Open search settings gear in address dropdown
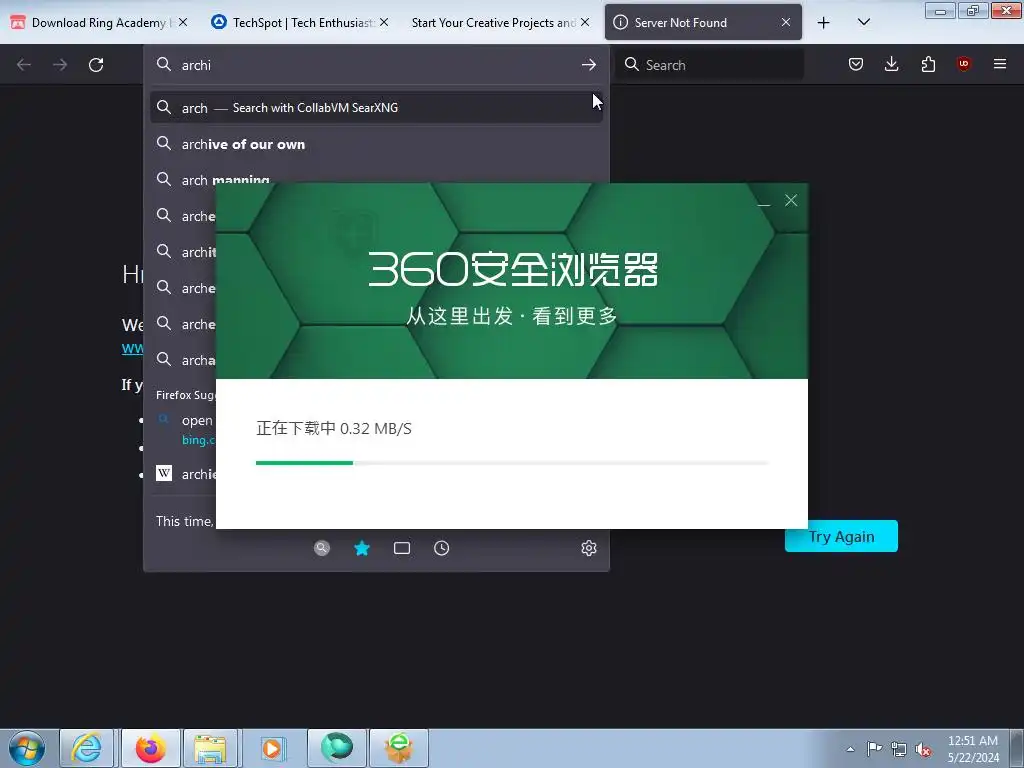 click(588, 548)
